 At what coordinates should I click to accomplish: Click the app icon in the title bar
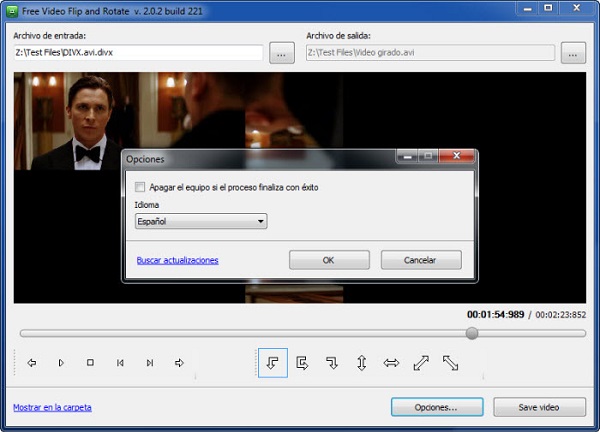[x=12, y=11]
